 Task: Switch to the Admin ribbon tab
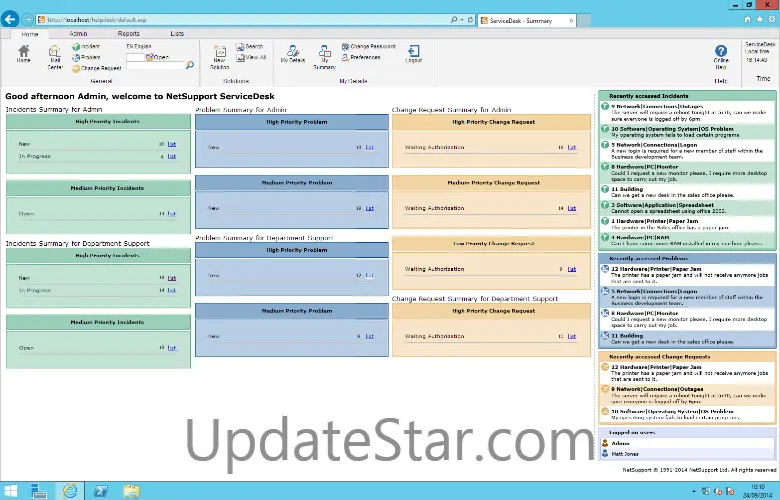pos(78,34)
